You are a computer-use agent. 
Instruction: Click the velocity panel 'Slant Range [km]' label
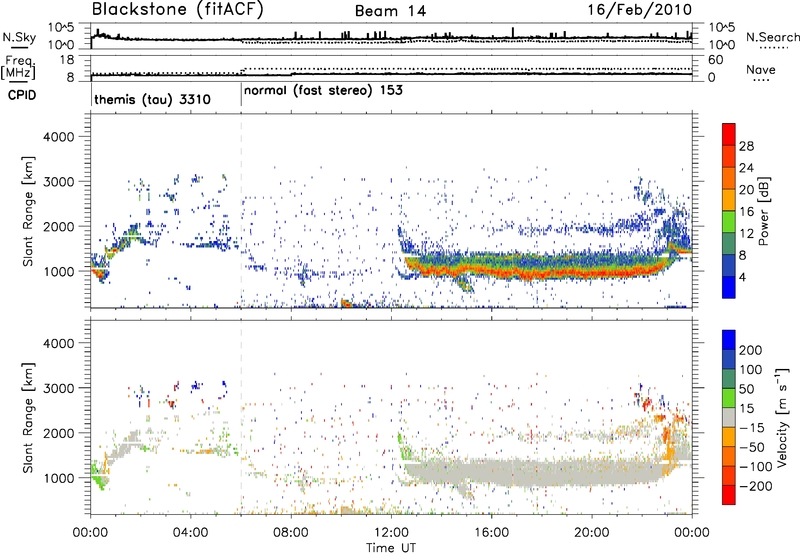pos(29,417)
